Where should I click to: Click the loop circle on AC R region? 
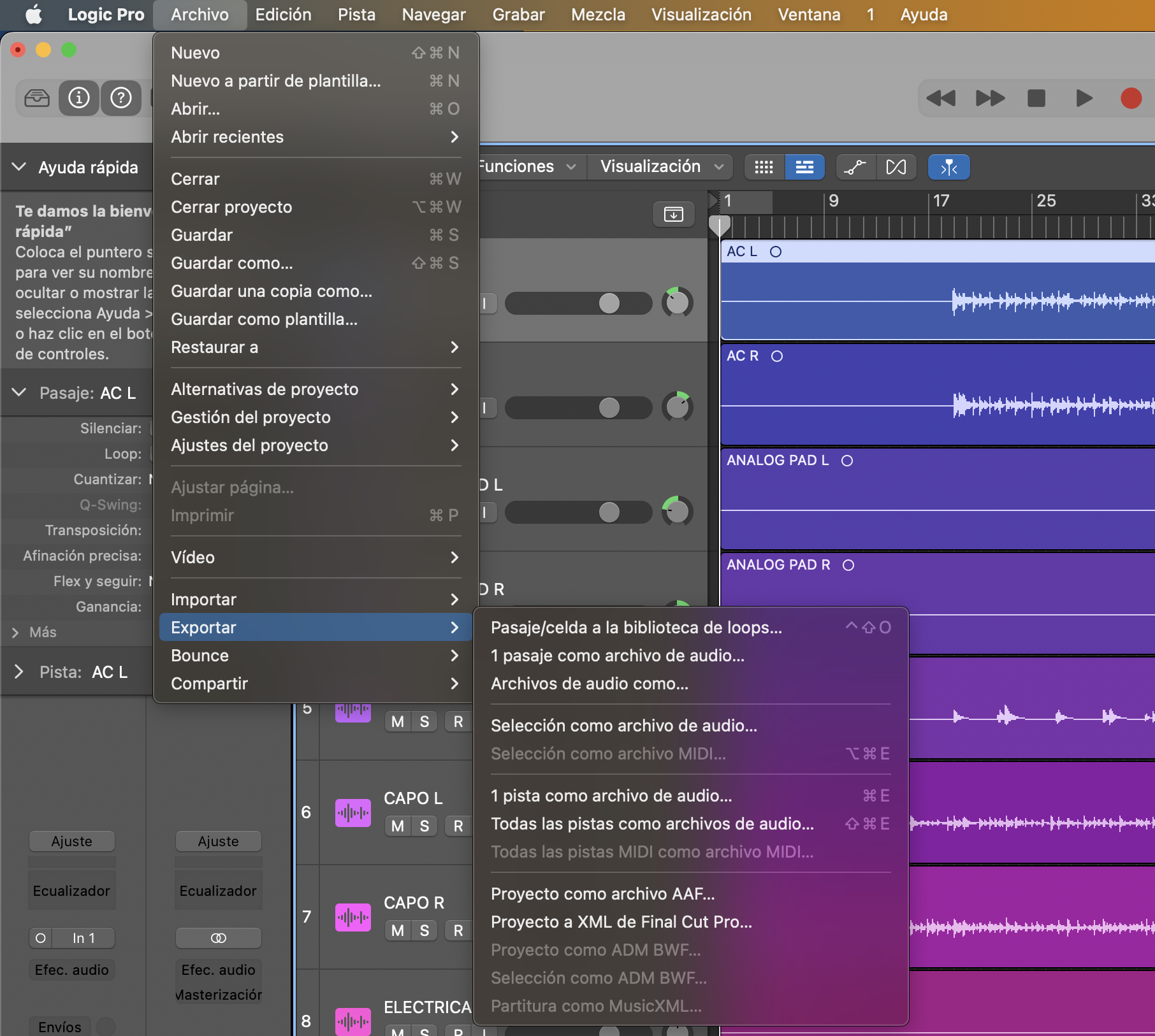(776, 356)
